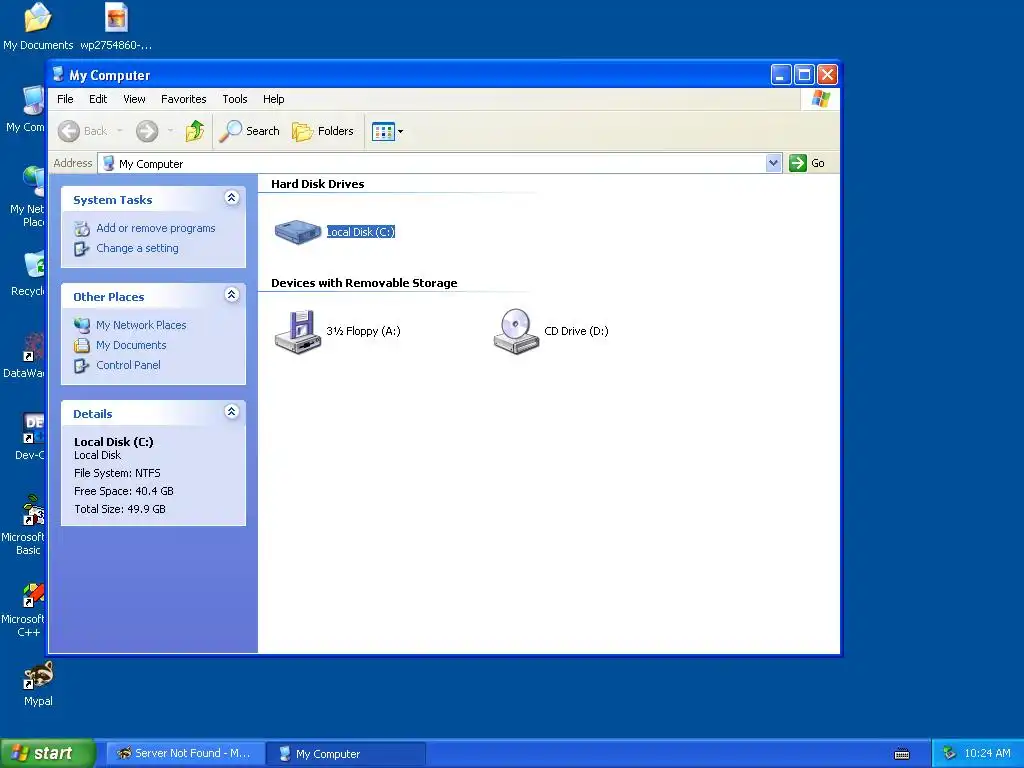Screen dimensions: 1024x768
Task: Click the Windows flag logo in menu bar
Action: 820,99
